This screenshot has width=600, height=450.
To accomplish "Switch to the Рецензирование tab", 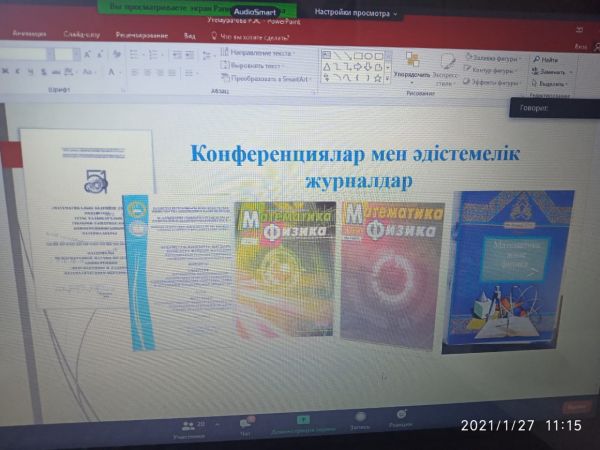I will (x=140, y=33).
